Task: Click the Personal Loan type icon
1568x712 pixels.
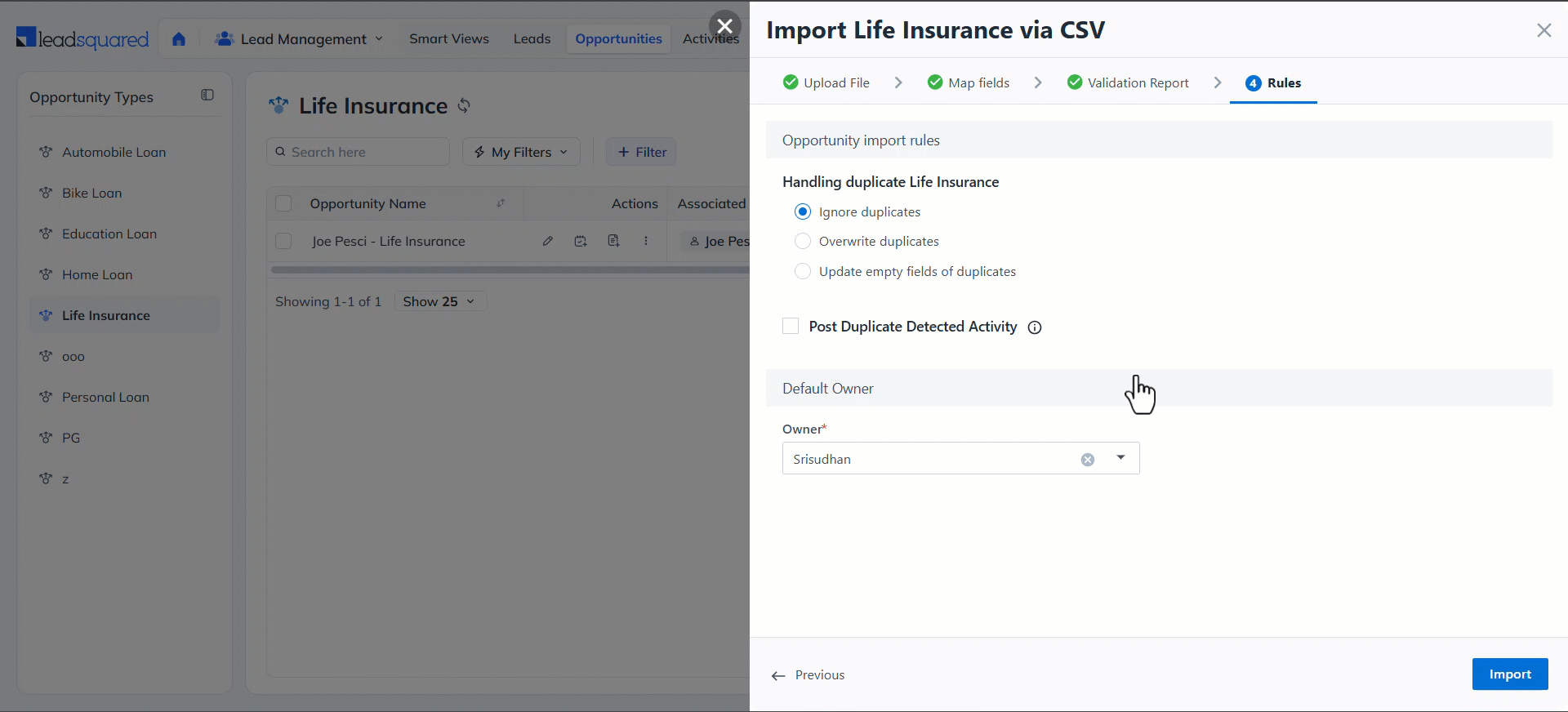Action: [46, 397]
